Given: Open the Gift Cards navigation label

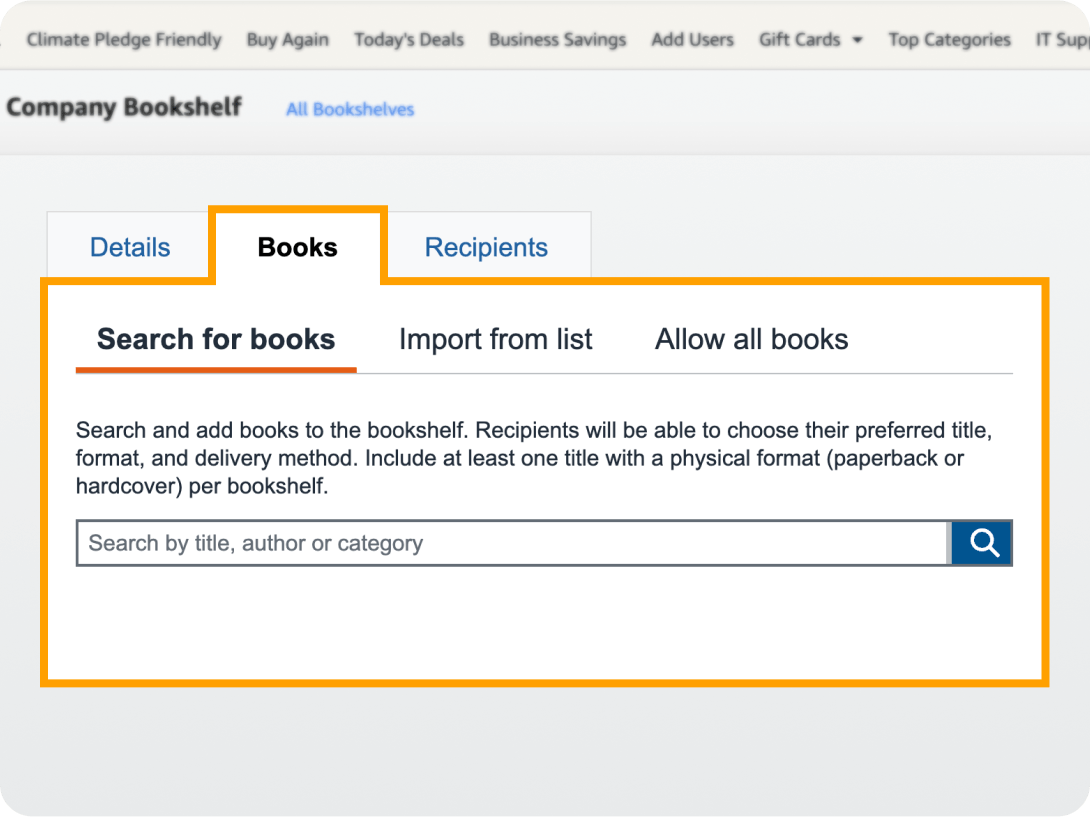Looking at the screenshot, I should [799, 40].
